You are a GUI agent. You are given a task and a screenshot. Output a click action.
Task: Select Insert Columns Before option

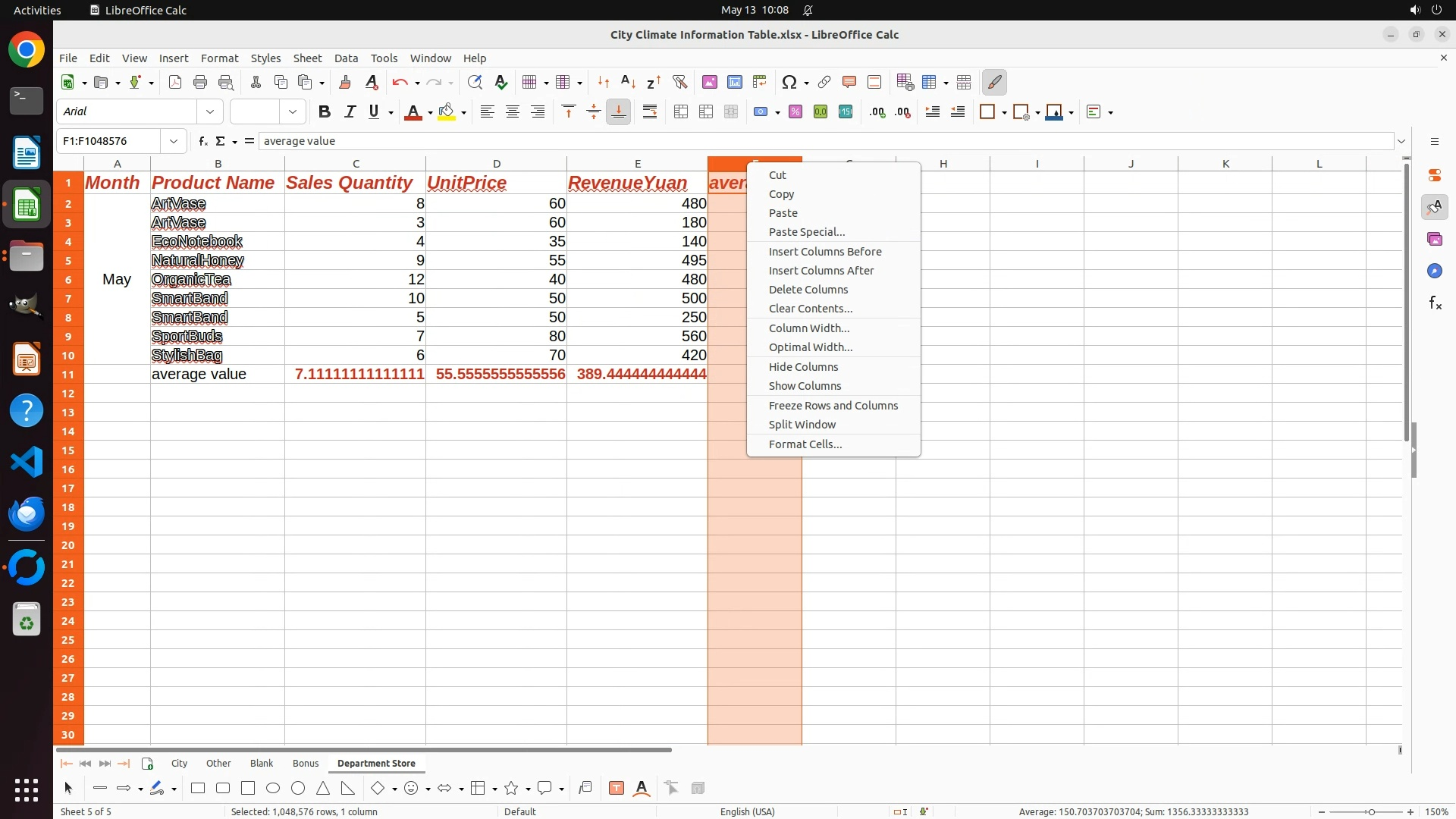click(x=824, y=251)
